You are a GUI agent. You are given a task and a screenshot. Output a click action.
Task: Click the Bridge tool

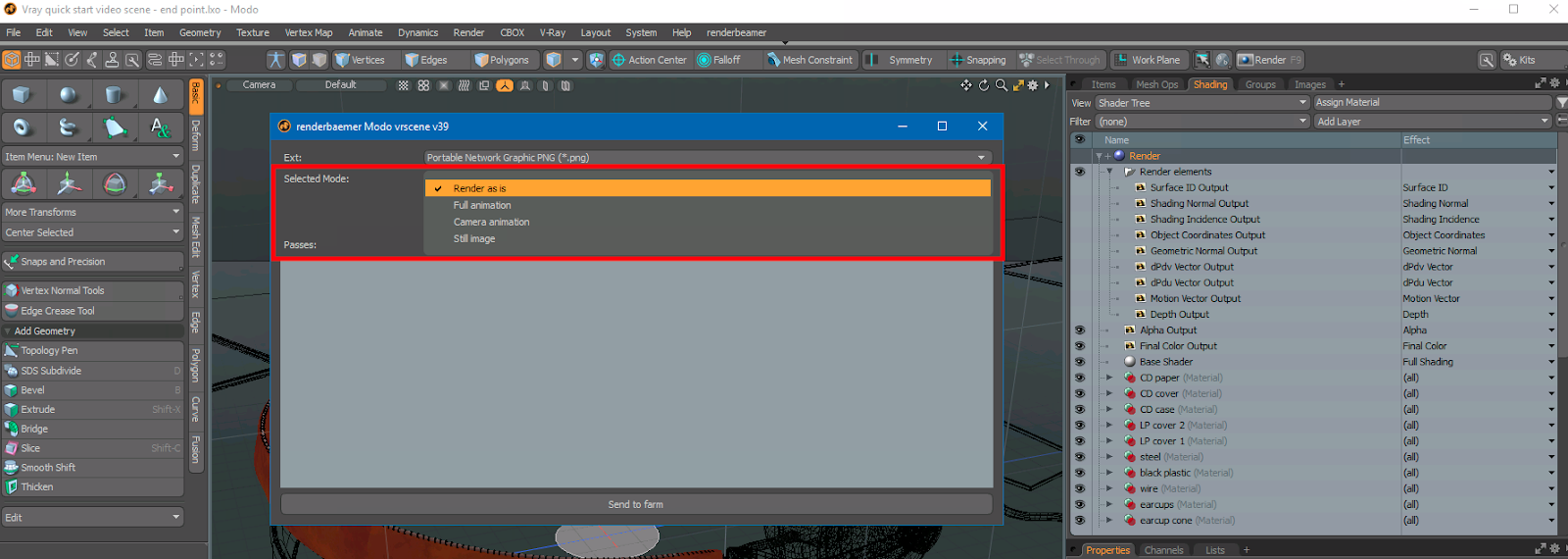point(92,429)
